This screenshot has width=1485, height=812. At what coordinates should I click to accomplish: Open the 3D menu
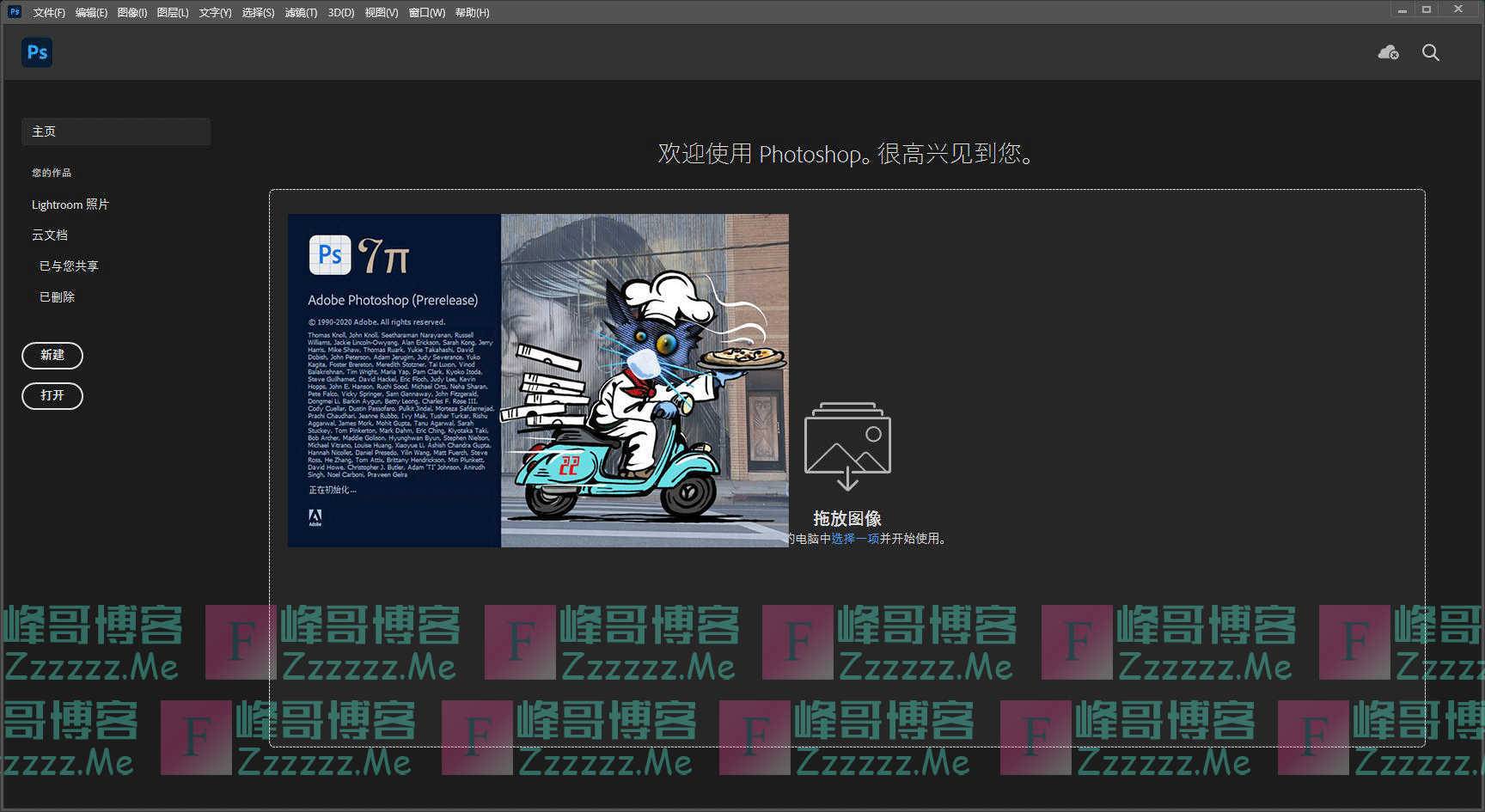tap(341, 12)
